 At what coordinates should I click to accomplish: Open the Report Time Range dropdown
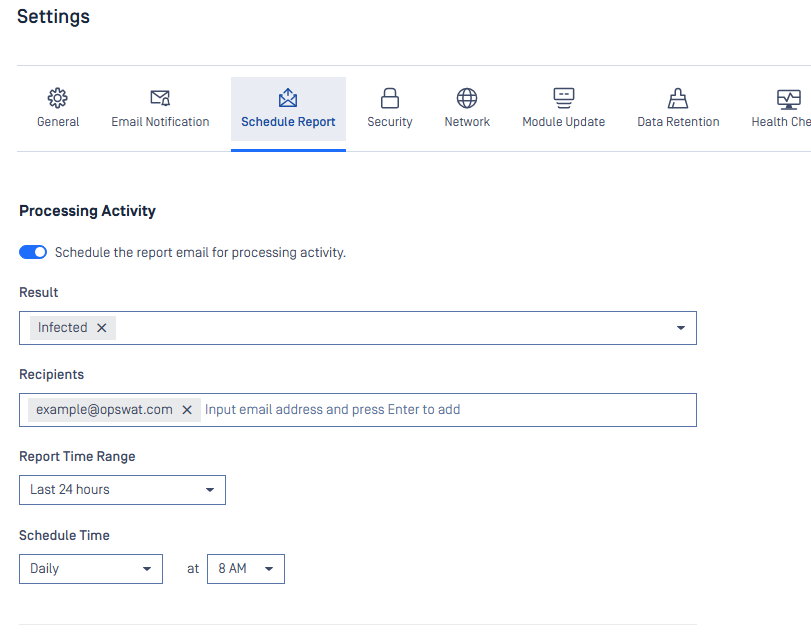(122, 490)
